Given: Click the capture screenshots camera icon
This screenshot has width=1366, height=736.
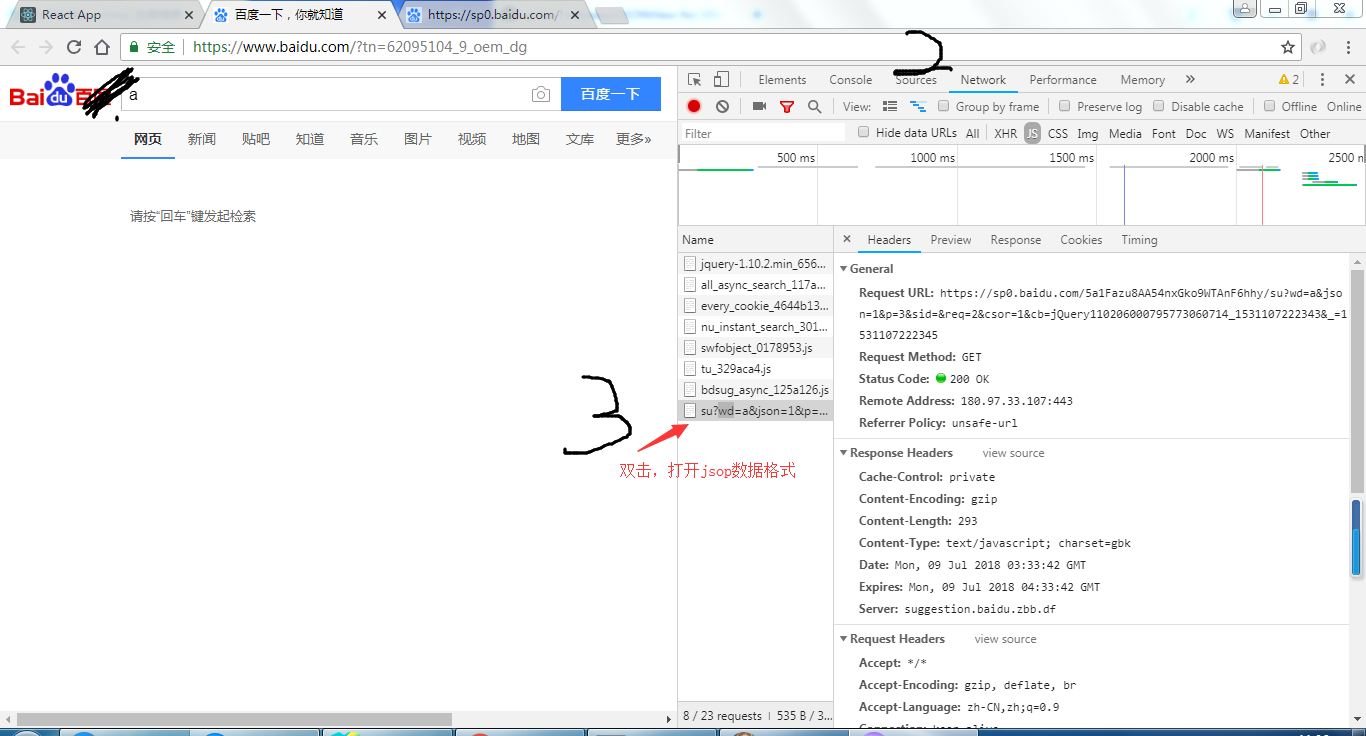Looking at the screenshot, I should 759,107.
